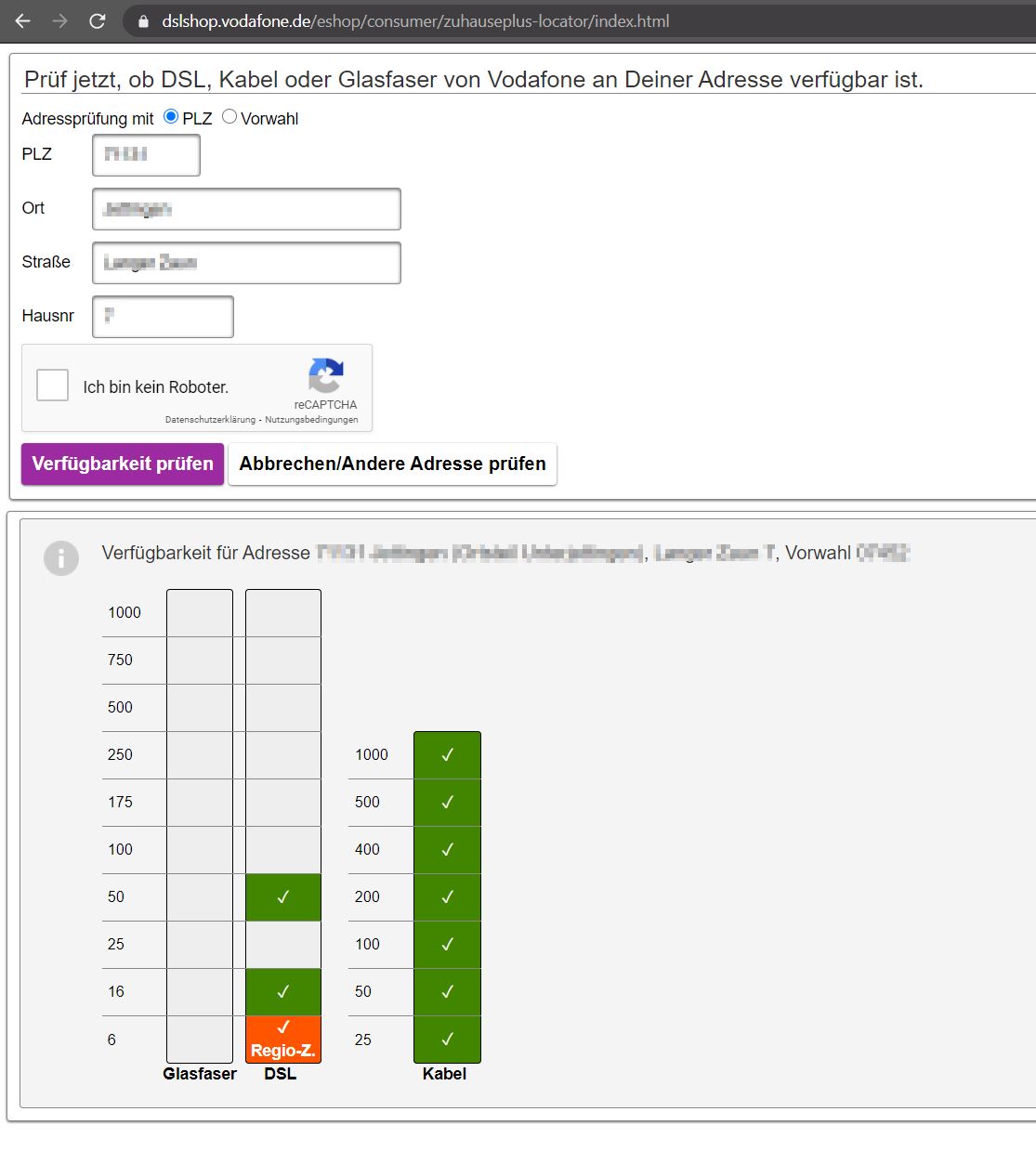Click the Kabel 1000 checkmark cell
Screen dimensions: 1036x1151
point(447,755)
